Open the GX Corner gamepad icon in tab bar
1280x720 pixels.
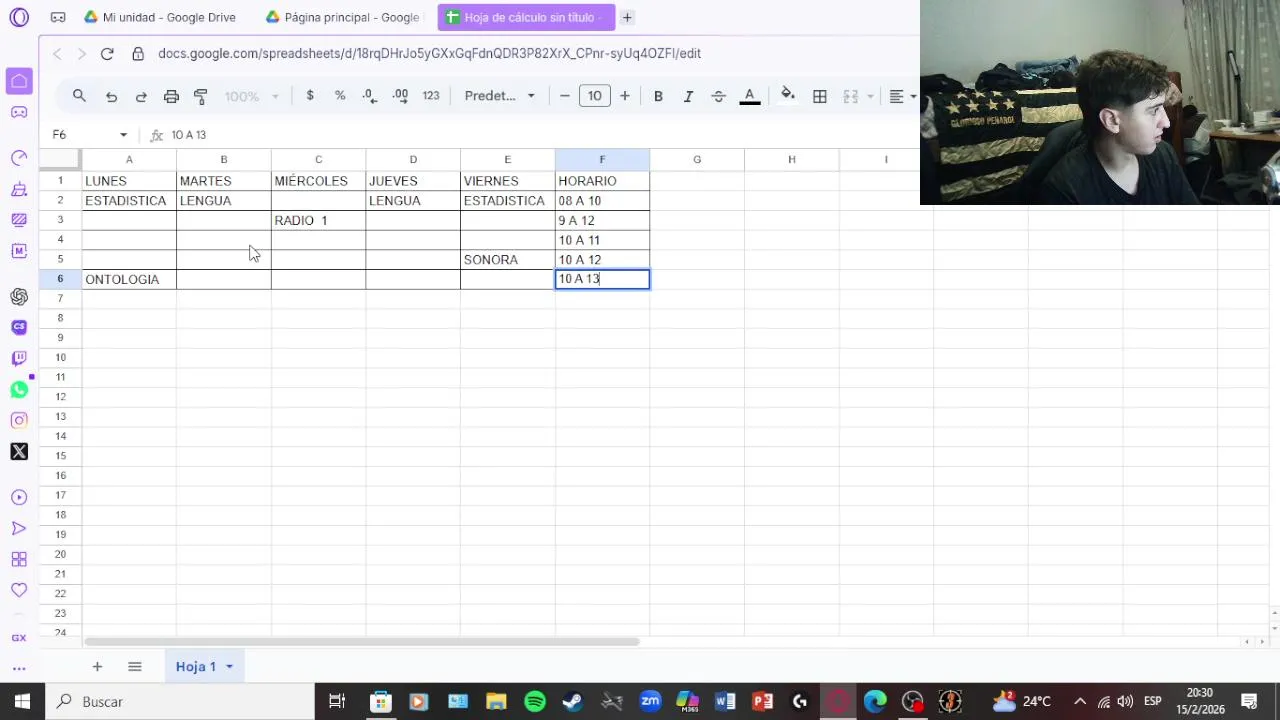pos(58,17)
